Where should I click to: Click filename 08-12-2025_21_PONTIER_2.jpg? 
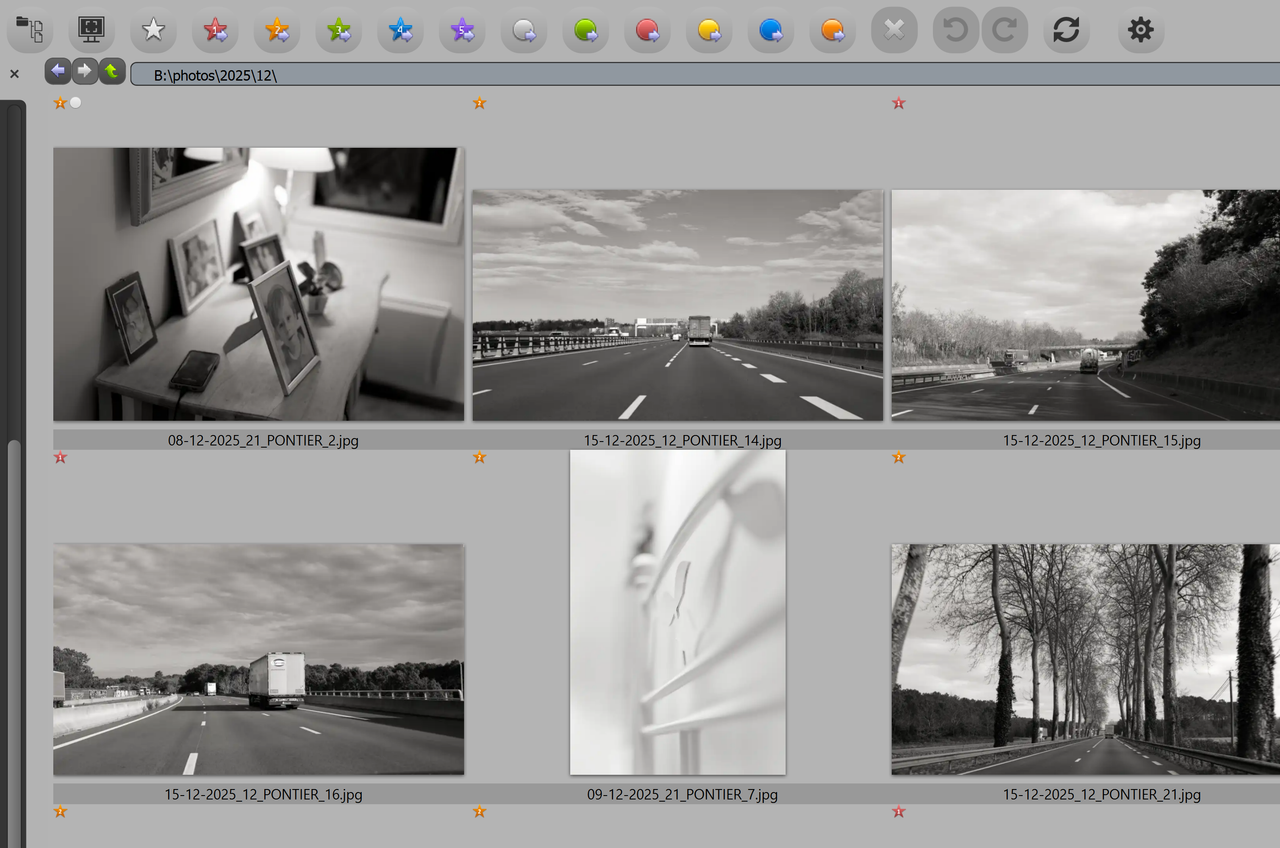click(263, 440)
